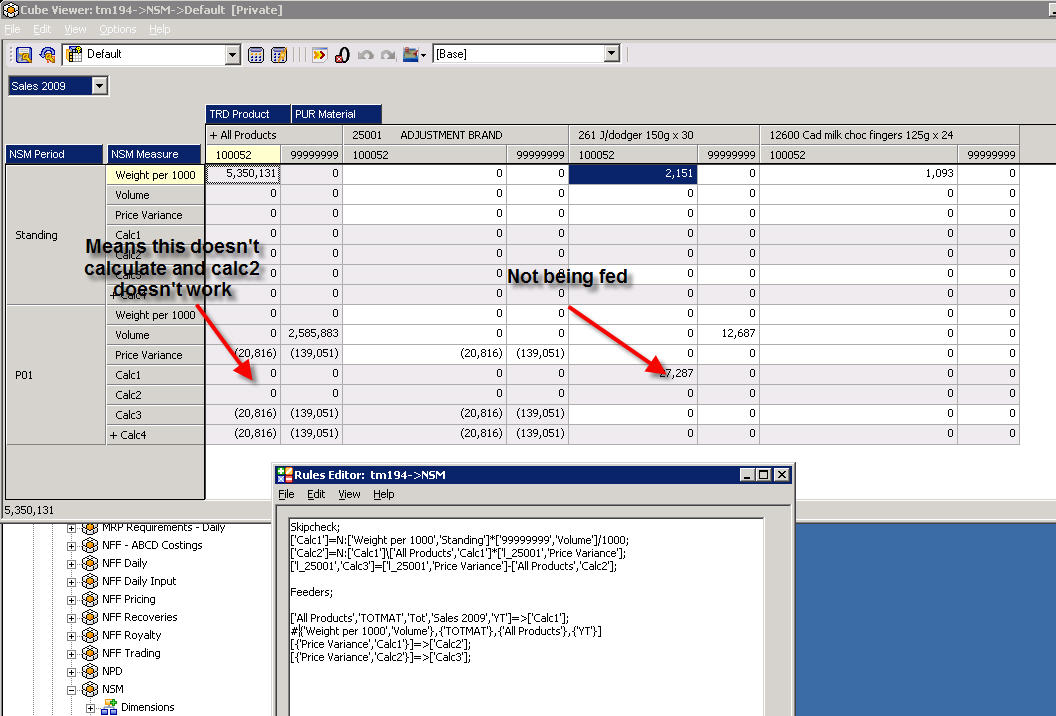Open the [Base] sandbox dropdown
The width and height of the screenshot is (1056, 716).
click(x=612, y=54)
